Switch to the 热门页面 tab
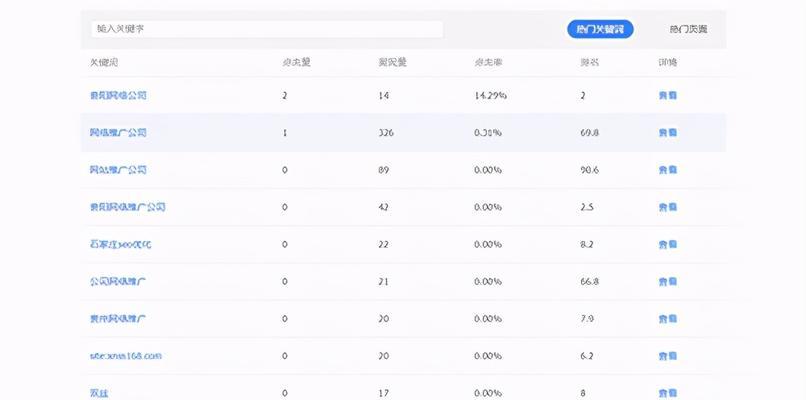The height and width of the screenshot is (400, 806). [688, 30]
